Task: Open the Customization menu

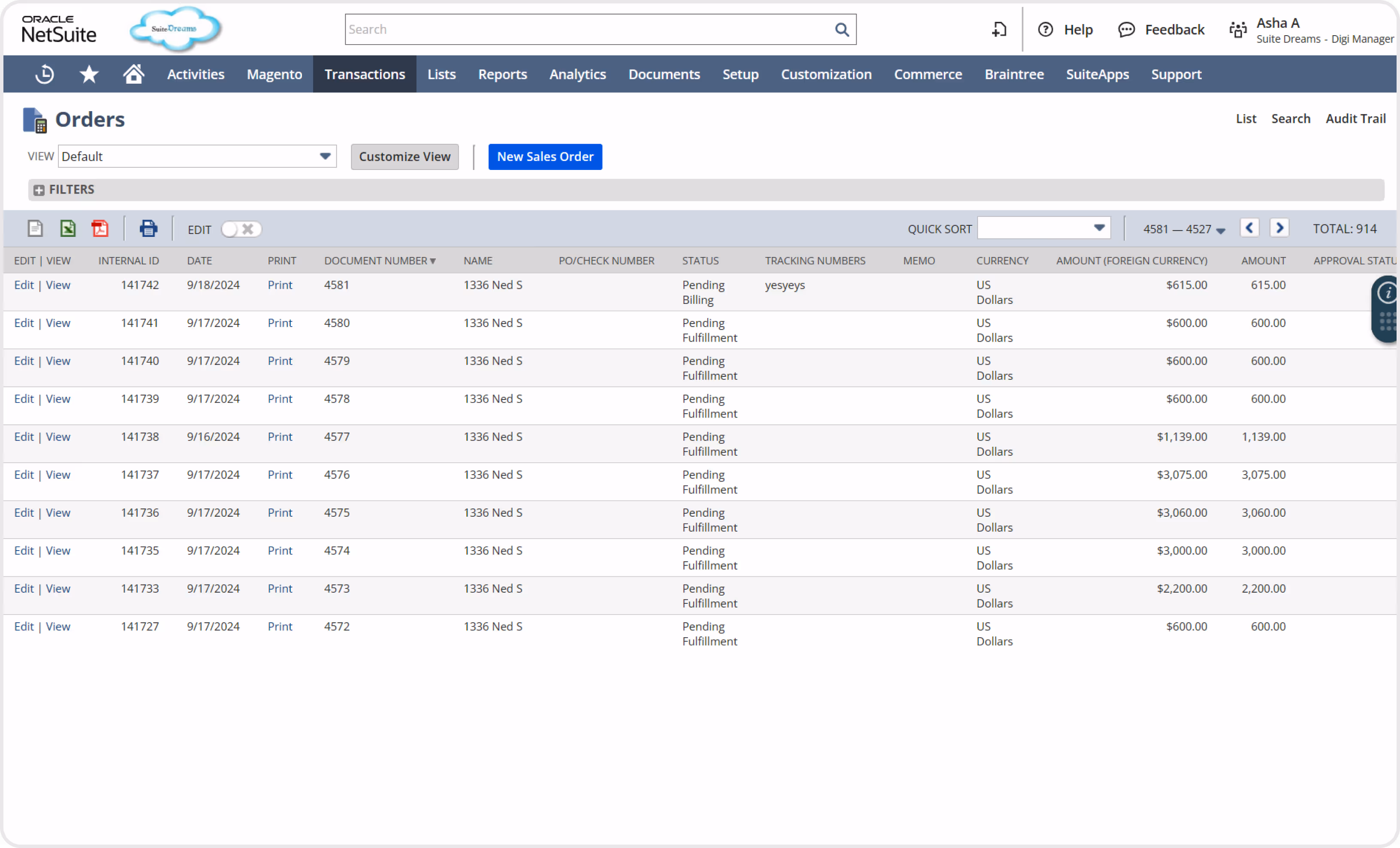Action: [826, 74]
